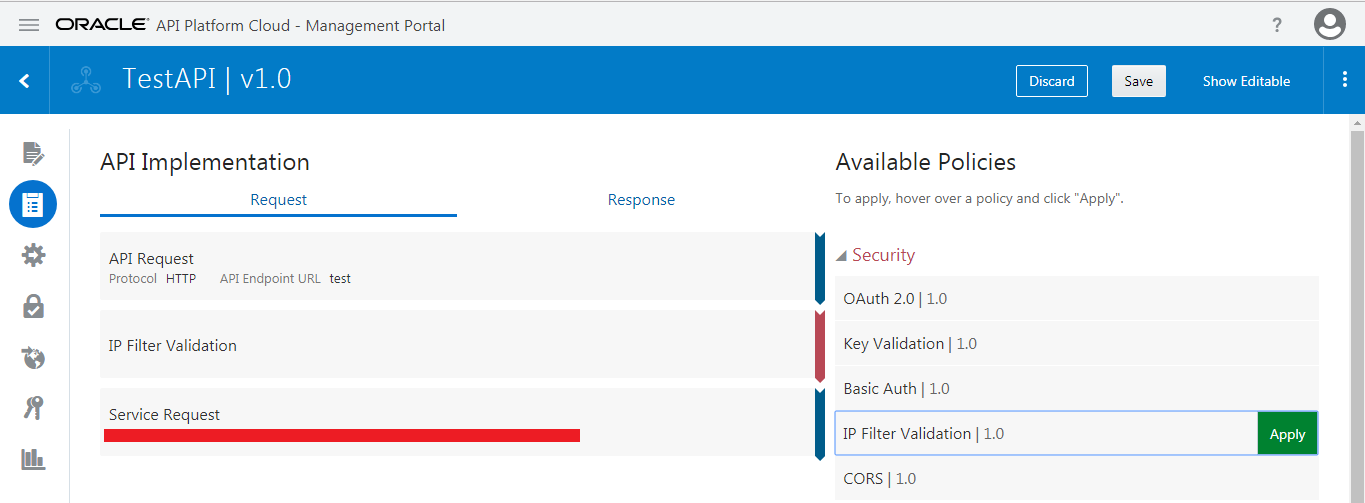1365x503 pixels.
Task: Open the help question mark
Action: coord(1277,25)
